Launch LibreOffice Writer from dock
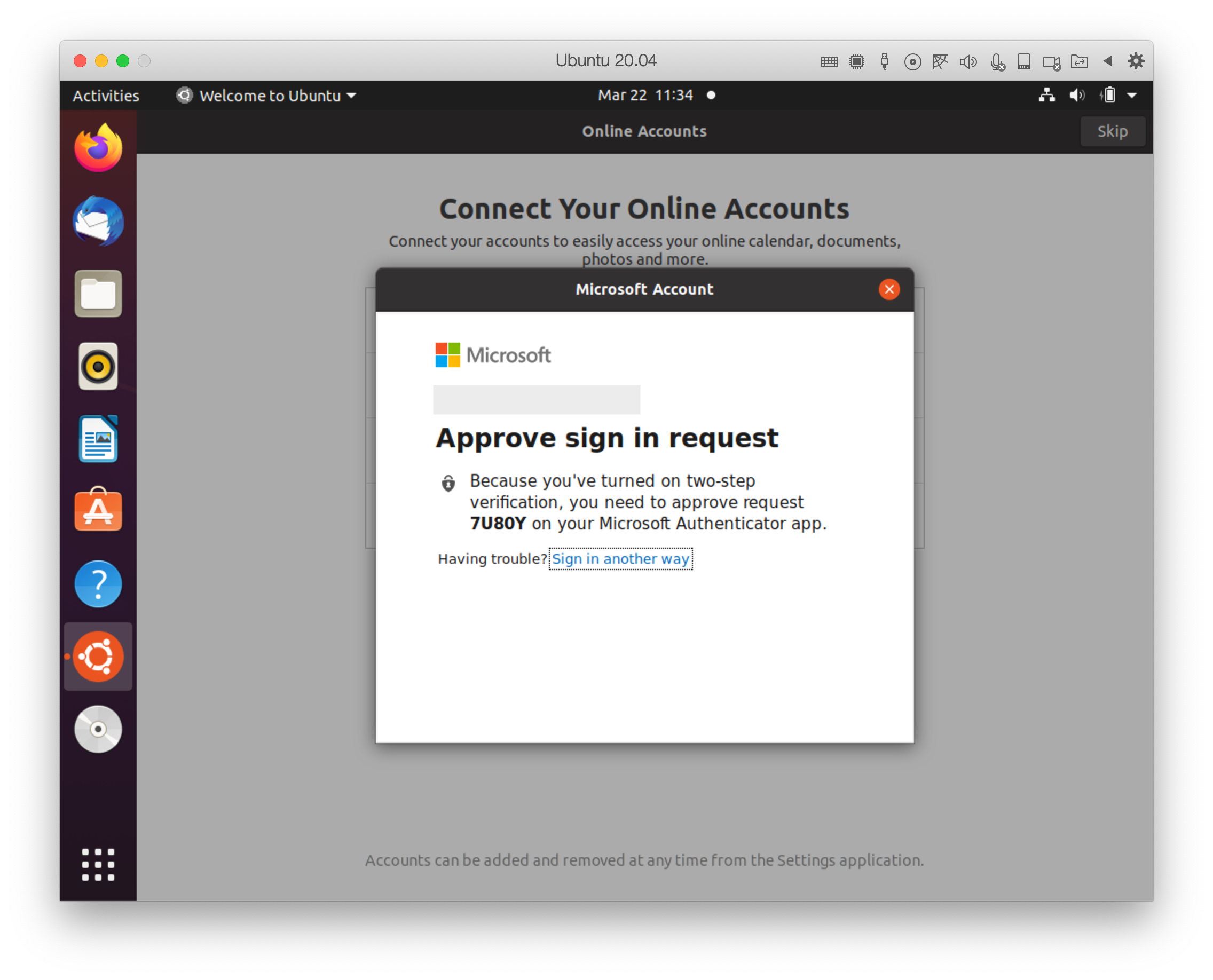 click(x=98, y=439)
